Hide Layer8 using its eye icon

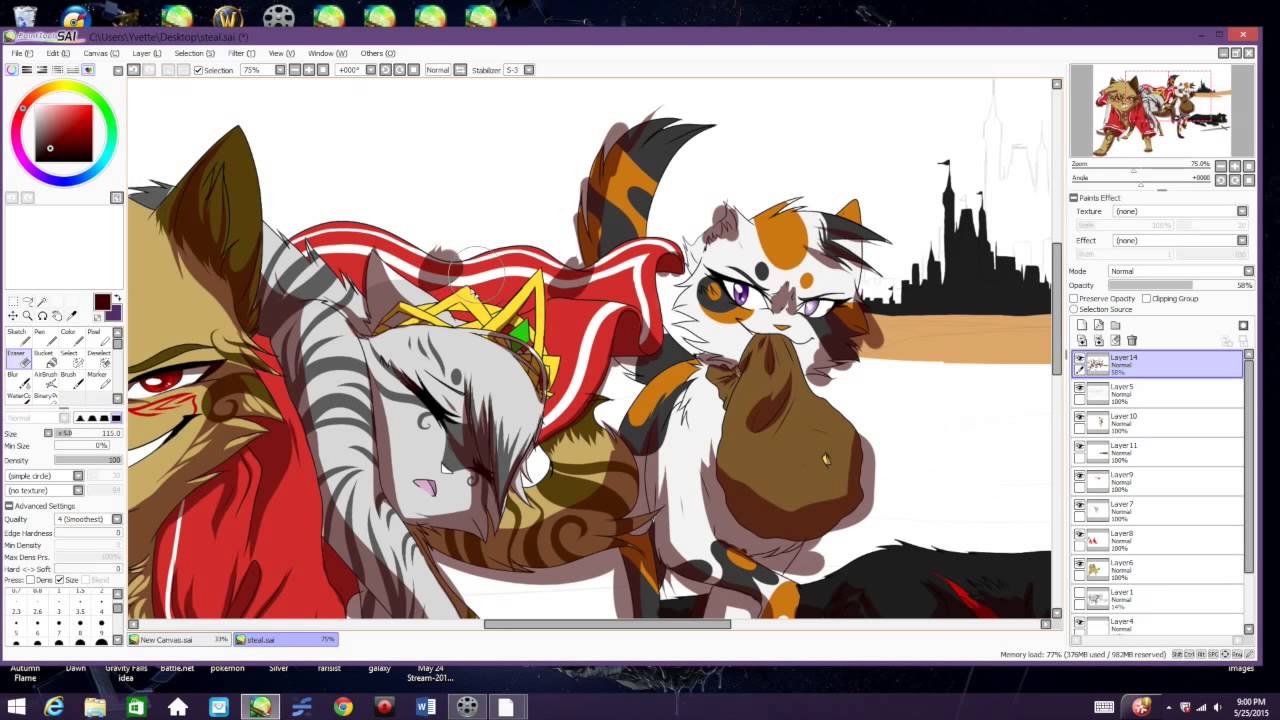[x=1080, y=534]
